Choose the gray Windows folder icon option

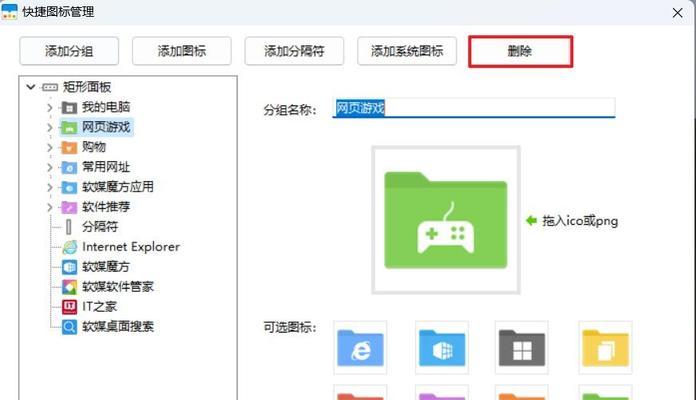pos(522,348)
